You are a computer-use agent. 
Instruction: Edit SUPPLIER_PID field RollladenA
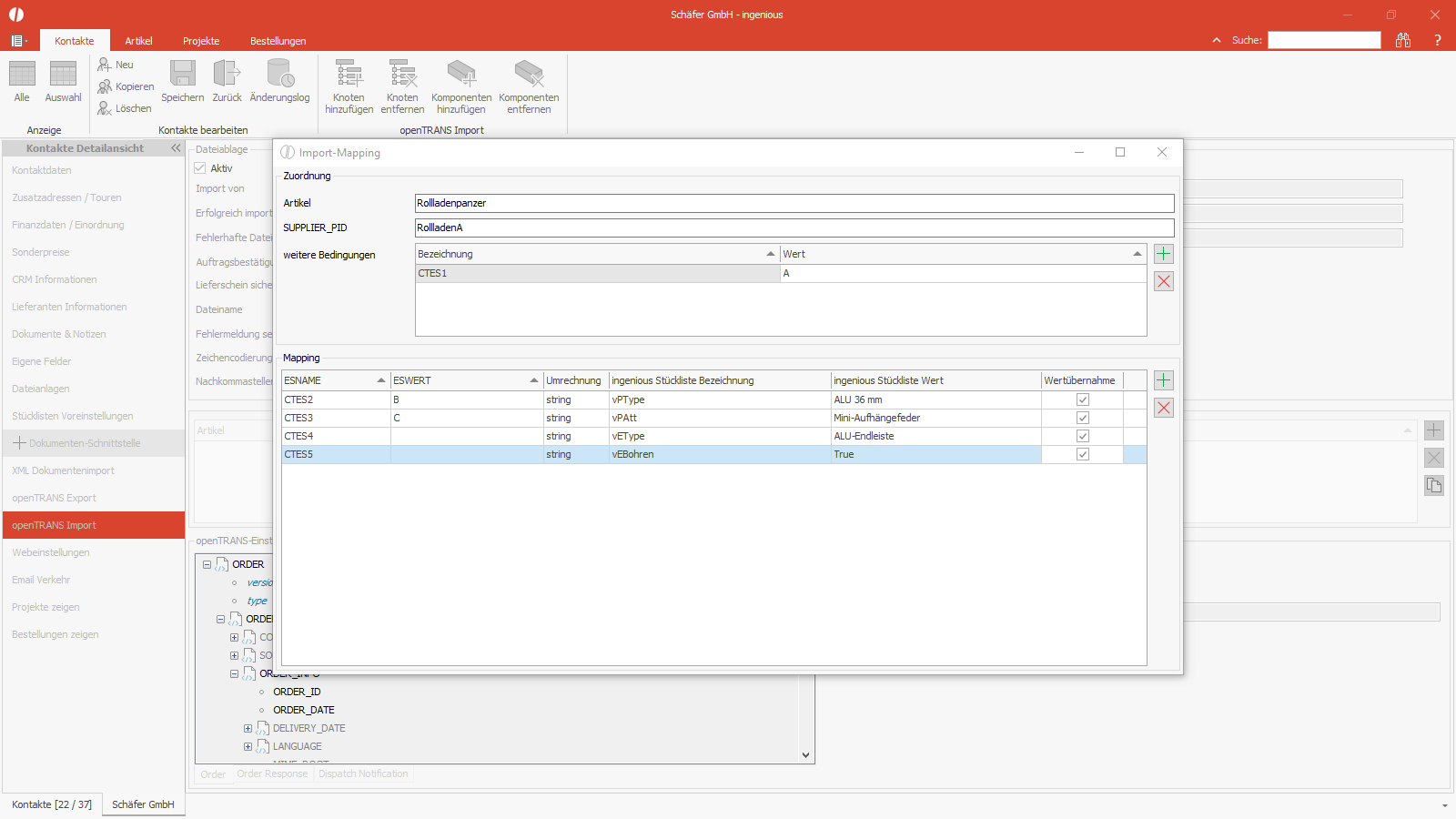794,227
